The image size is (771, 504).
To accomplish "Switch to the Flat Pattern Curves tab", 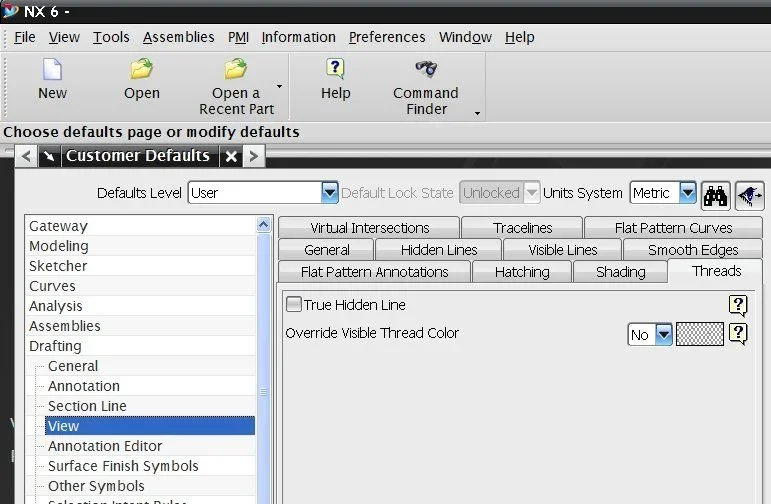I will [x=673, y=228].
